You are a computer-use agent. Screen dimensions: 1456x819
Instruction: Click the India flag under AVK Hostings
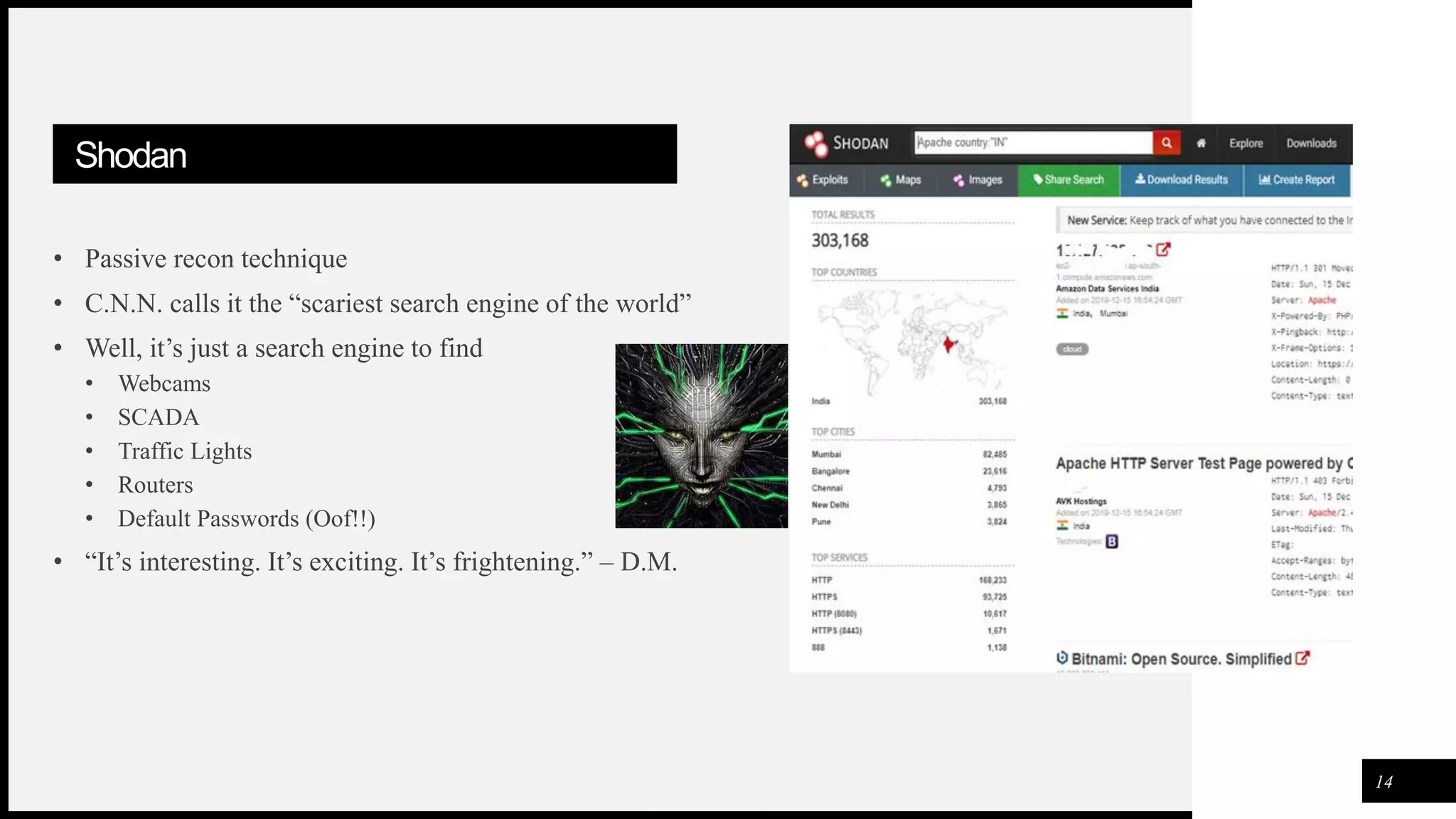[x=1062, y=525]
